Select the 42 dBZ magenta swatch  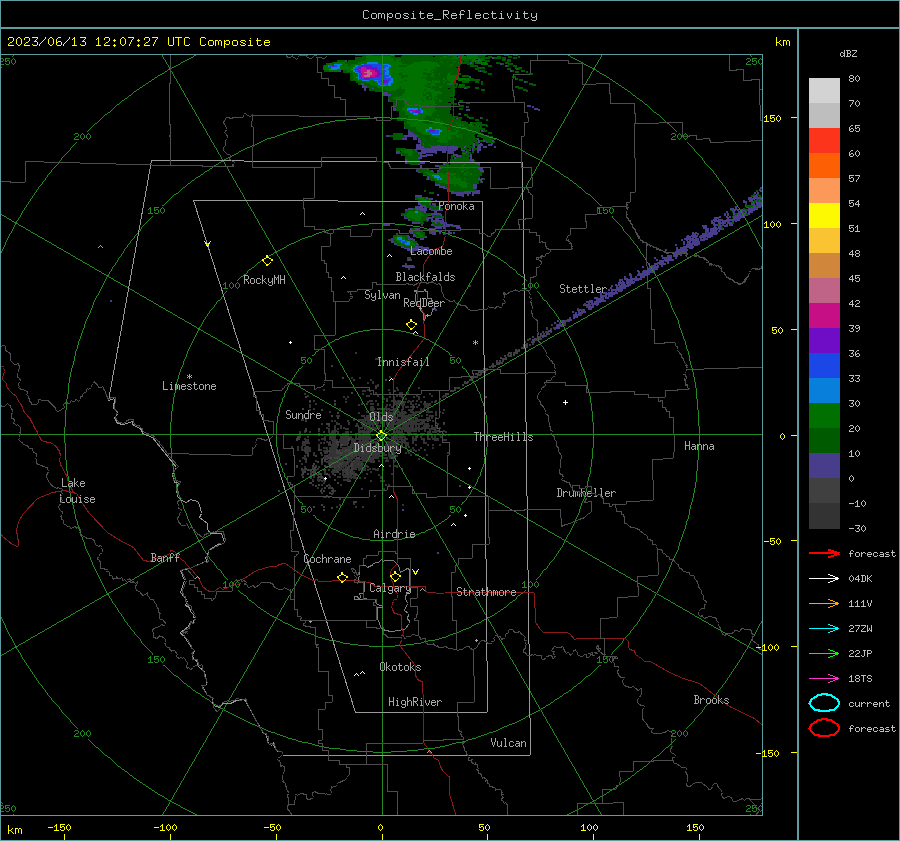coord(824,316)
